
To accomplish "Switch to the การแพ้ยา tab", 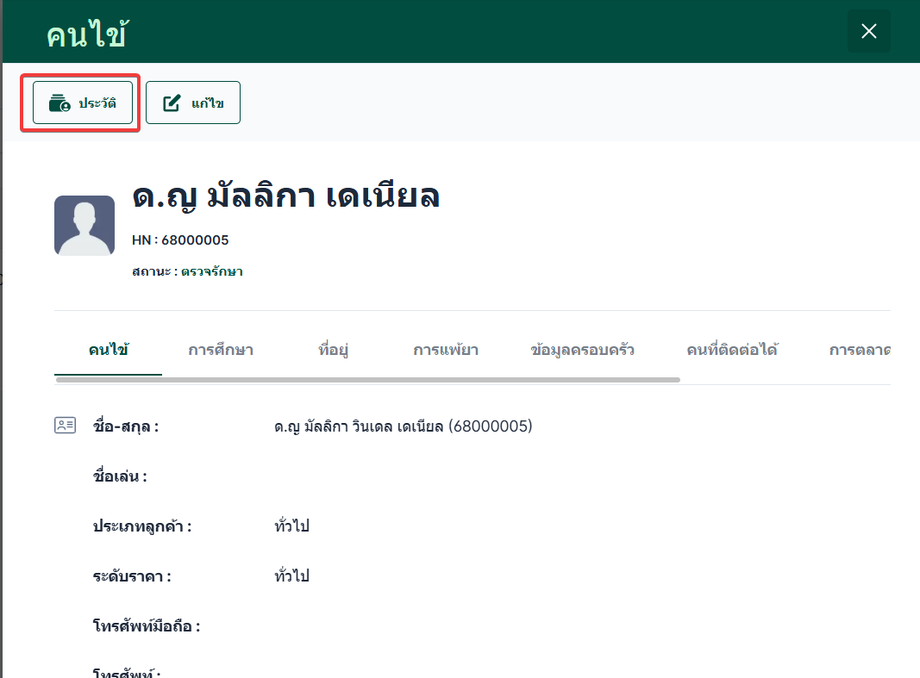I will [x=446, y=350].
